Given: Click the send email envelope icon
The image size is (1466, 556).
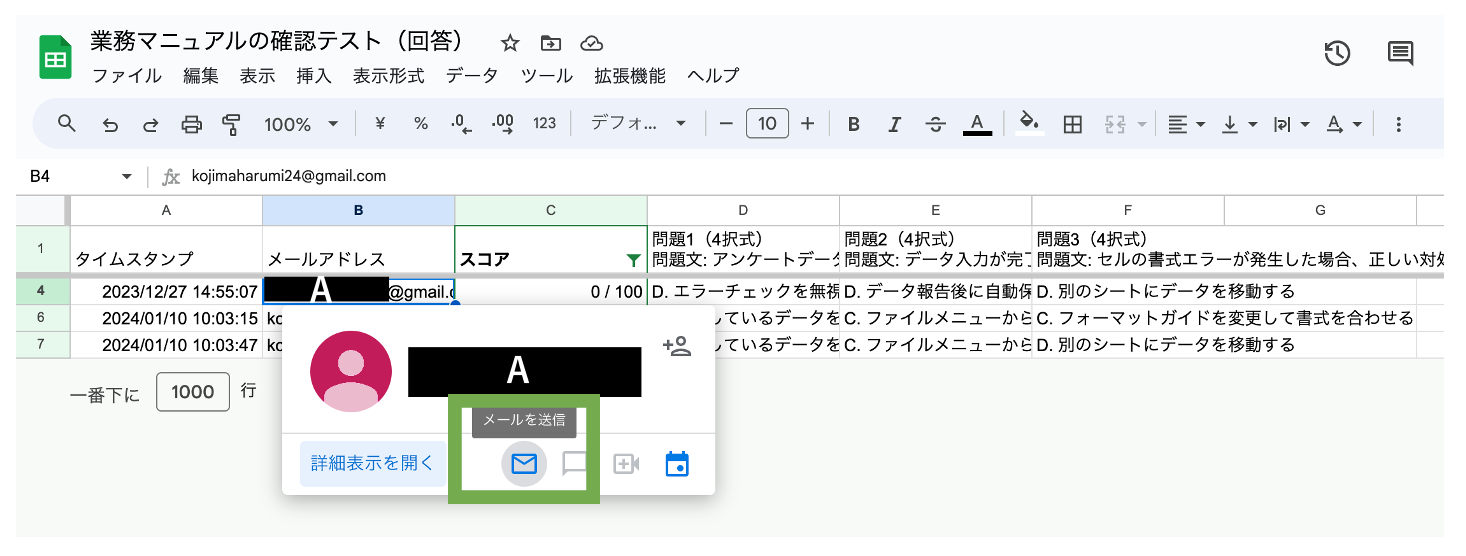Looking at the screenshot, I should click(524, 464).
